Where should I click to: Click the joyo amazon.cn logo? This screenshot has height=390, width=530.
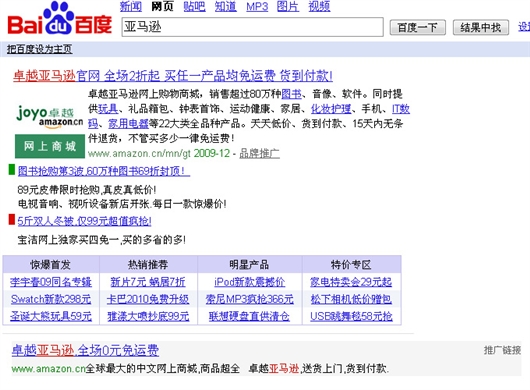(x=50, y=117)
